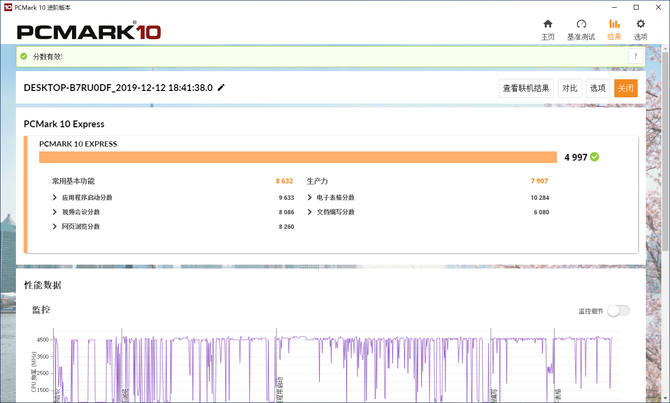Viewport: 670px width, 403px height.
Task: Open the 基准测试 benchmark gauge icon
Action: (x=581, y=24)
